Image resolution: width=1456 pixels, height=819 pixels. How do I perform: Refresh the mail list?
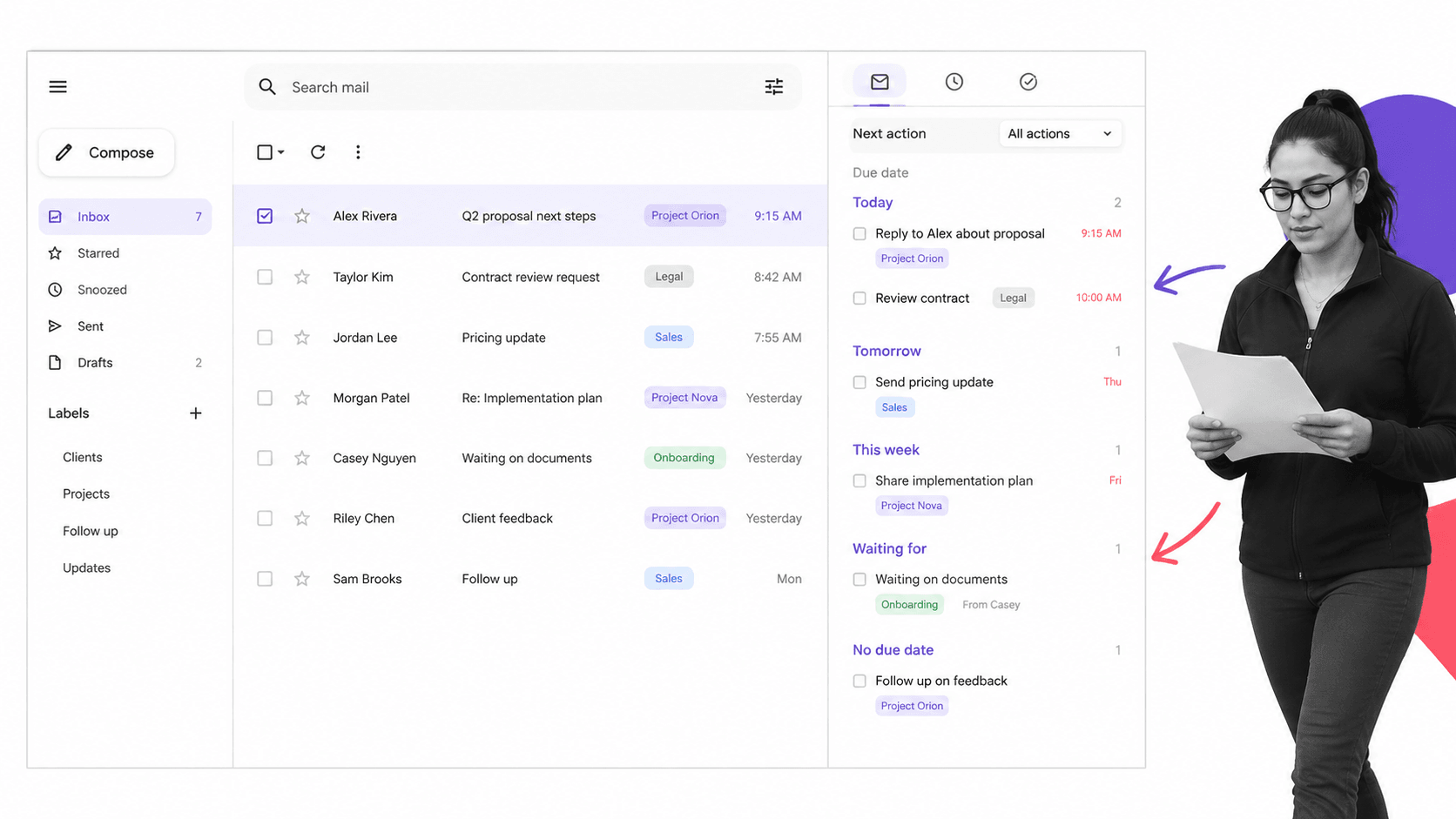[318, 152]
